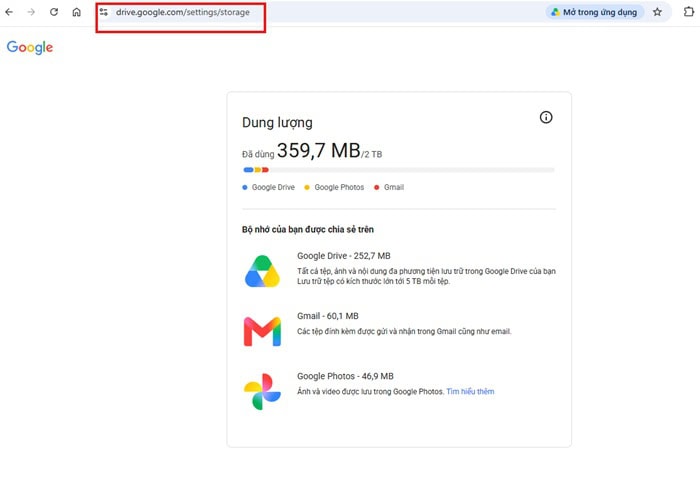Click the blue Google Drive usage bar segment
700x477 pixels.
coord(248,170)
